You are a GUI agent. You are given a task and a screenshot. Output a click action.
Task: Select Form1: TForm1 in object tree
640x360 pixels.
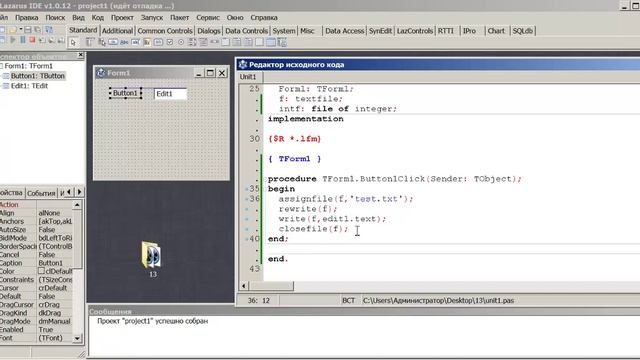pos(29,66)
